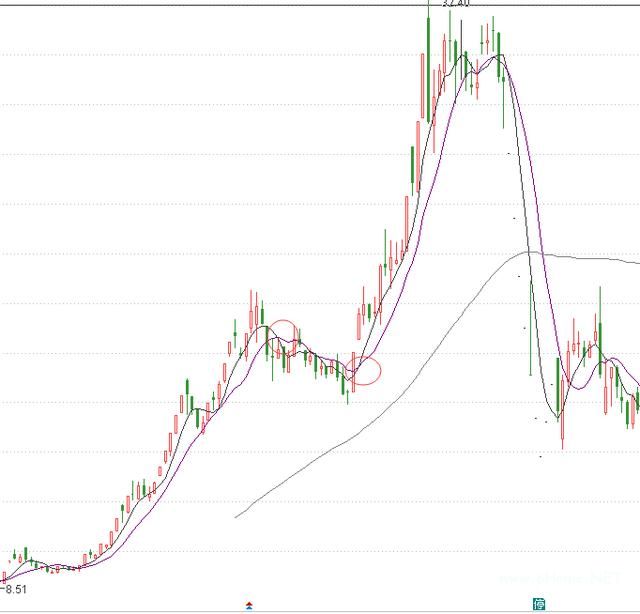Click the red-blue double-arrow event marker
This screenshot has width=640, height=614.
pyautogui.click(x=249, y=605)
